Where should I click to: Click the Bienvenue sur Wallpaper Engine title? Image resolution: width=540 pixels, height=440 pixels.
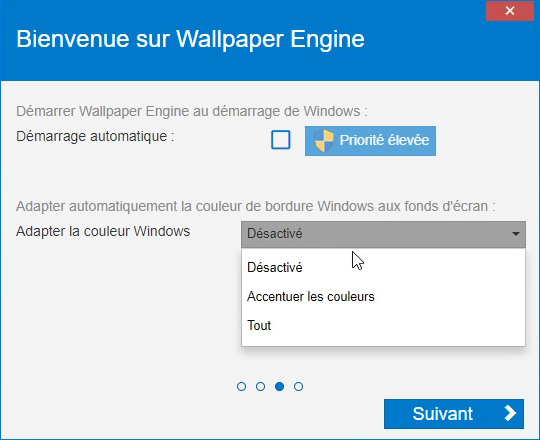click(190, 39)
